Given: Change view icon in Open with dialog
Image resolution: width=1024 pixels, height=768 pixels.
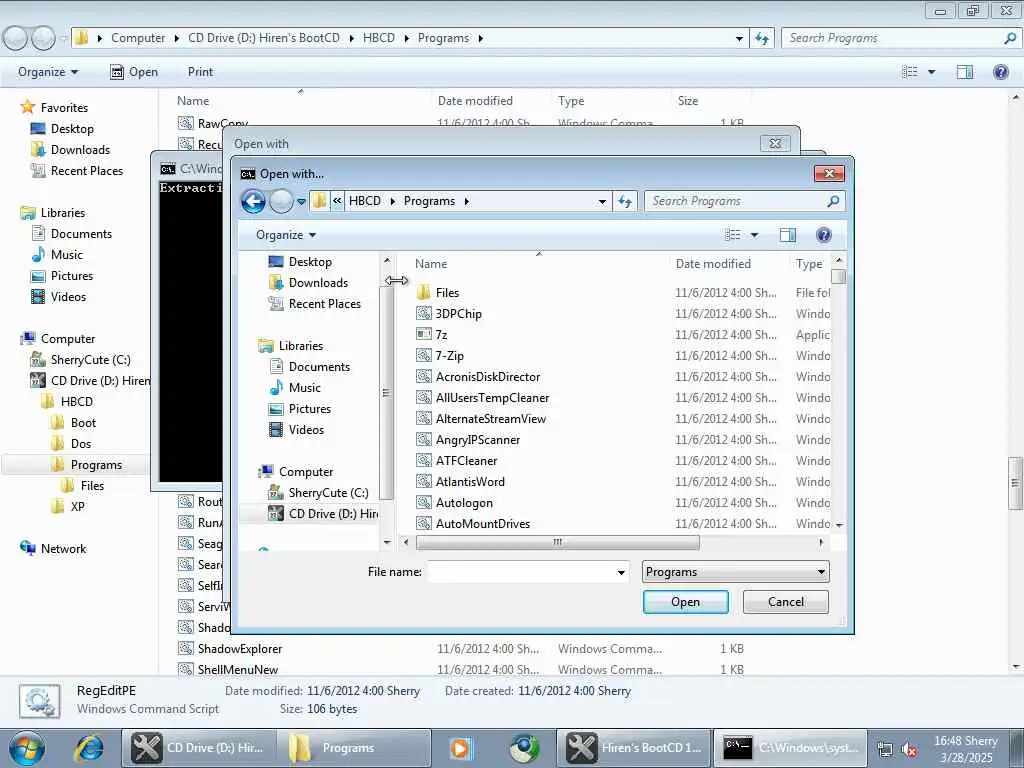Looking at the screenshot, I should (x=733, y=235).
